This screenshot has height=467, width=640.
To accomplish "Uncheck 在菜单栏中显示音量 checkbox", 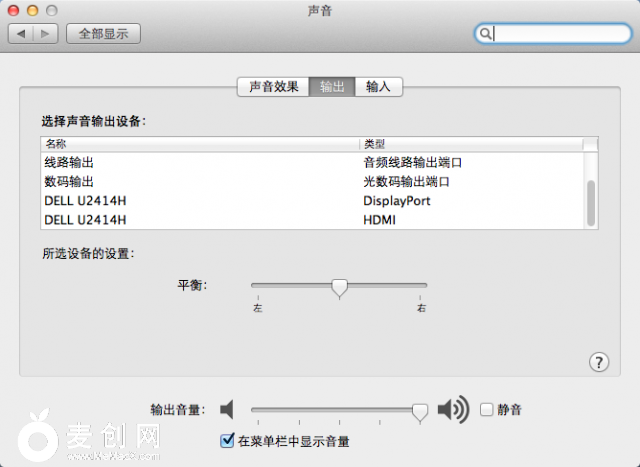I will pyautogui.click(x=226, y=439).
